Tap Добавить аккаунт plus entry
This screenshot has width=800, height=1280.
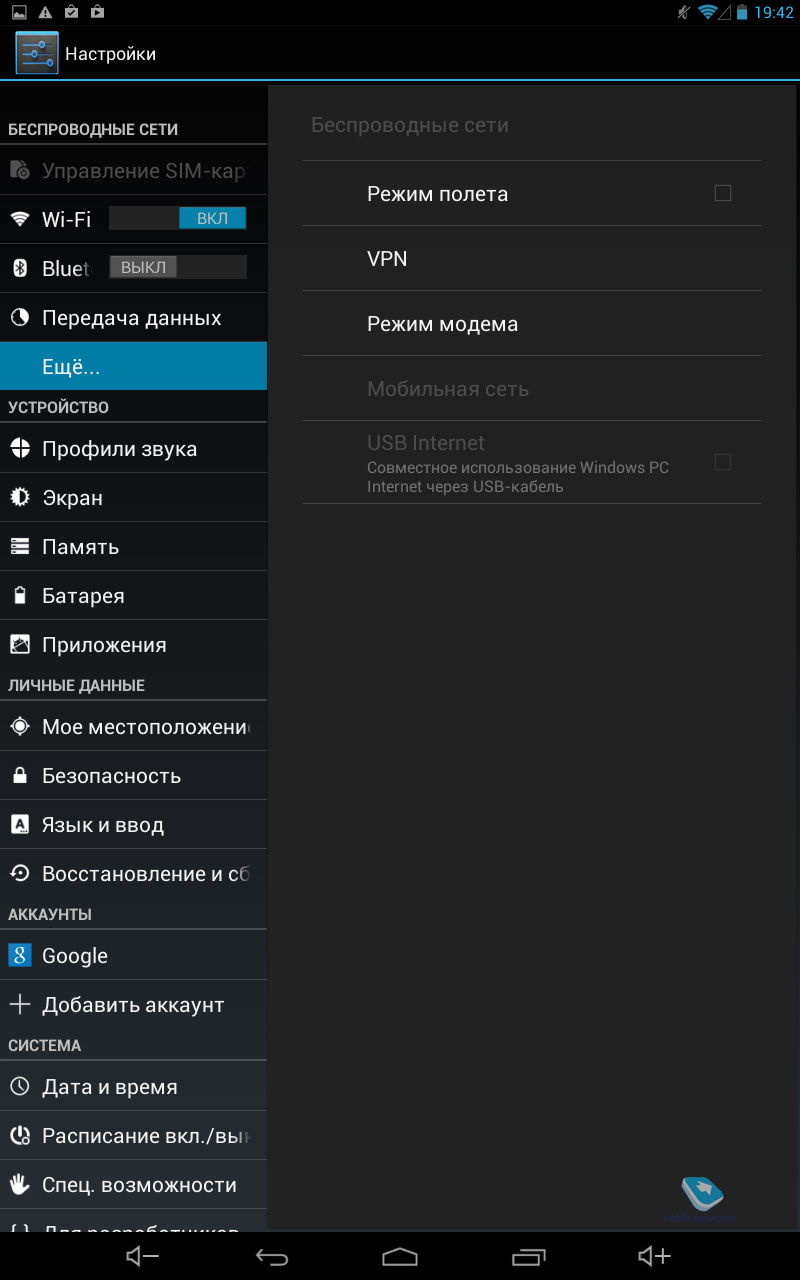133,1005
